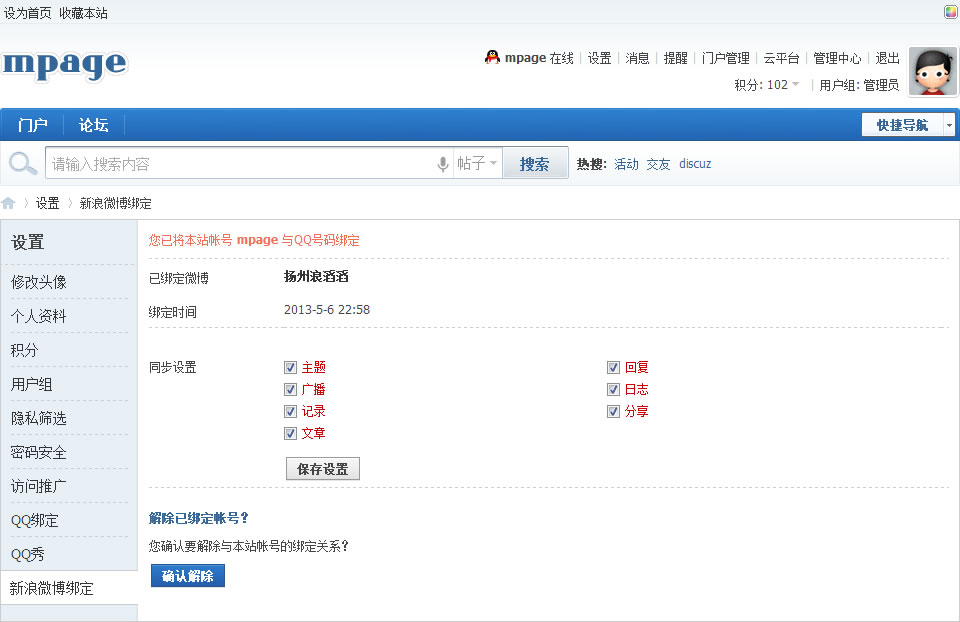Image resolution: width=960 pixels, height=622 pixels.
Task: Click the home icon in the breadcrumb
Action: (8, 202)
